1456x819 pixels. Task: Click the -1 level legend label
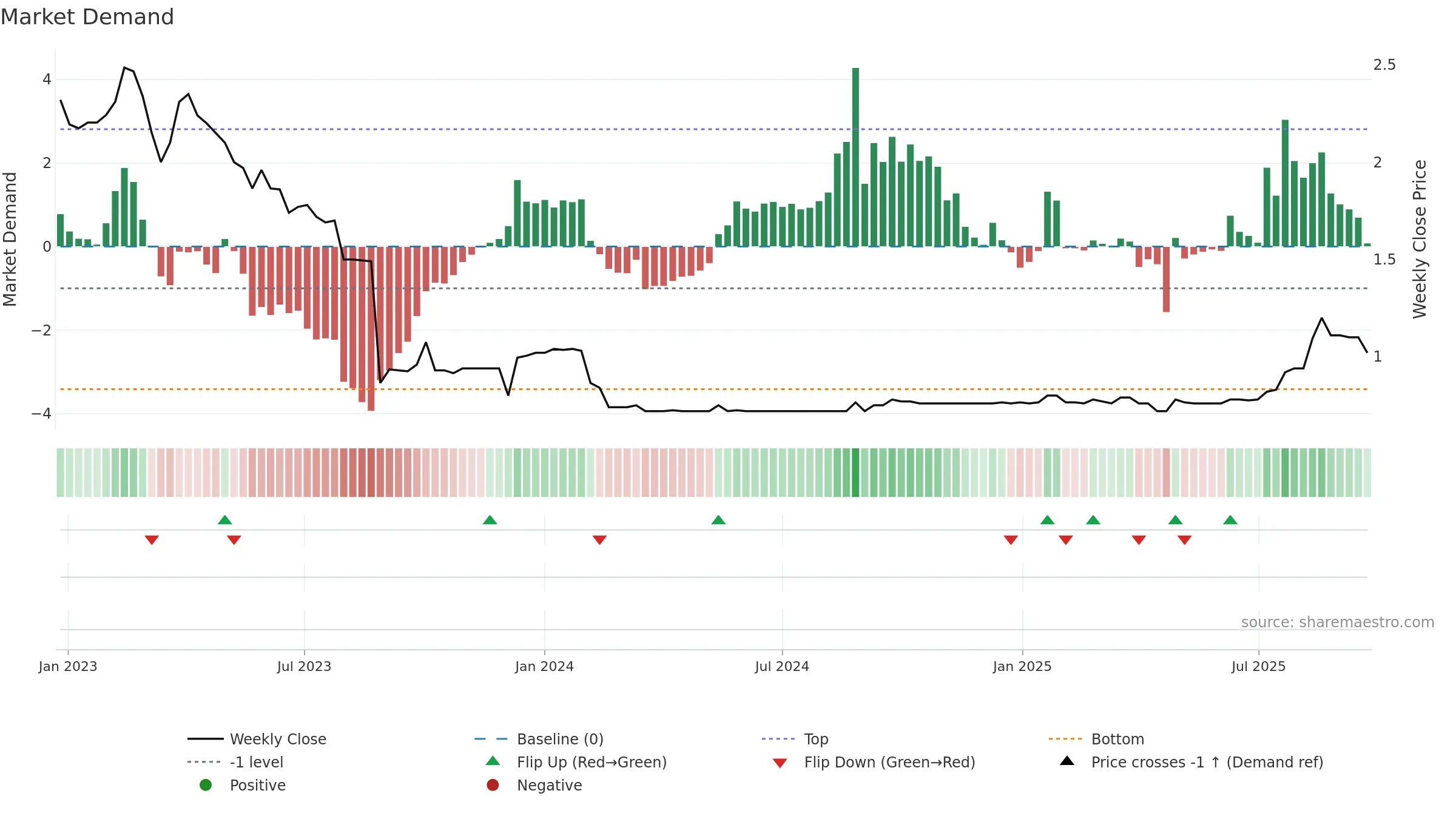pos(257,762)
